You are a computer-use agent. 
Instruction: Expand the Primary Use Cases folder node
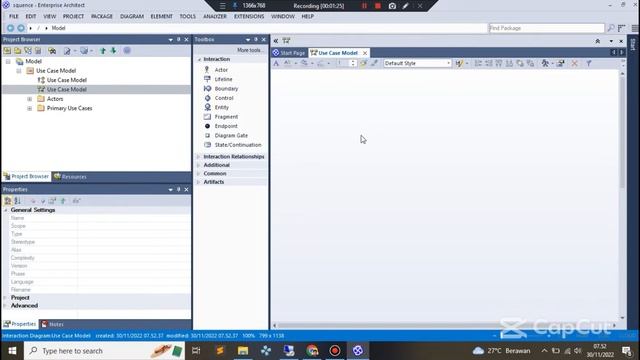[x=29, y=108]
